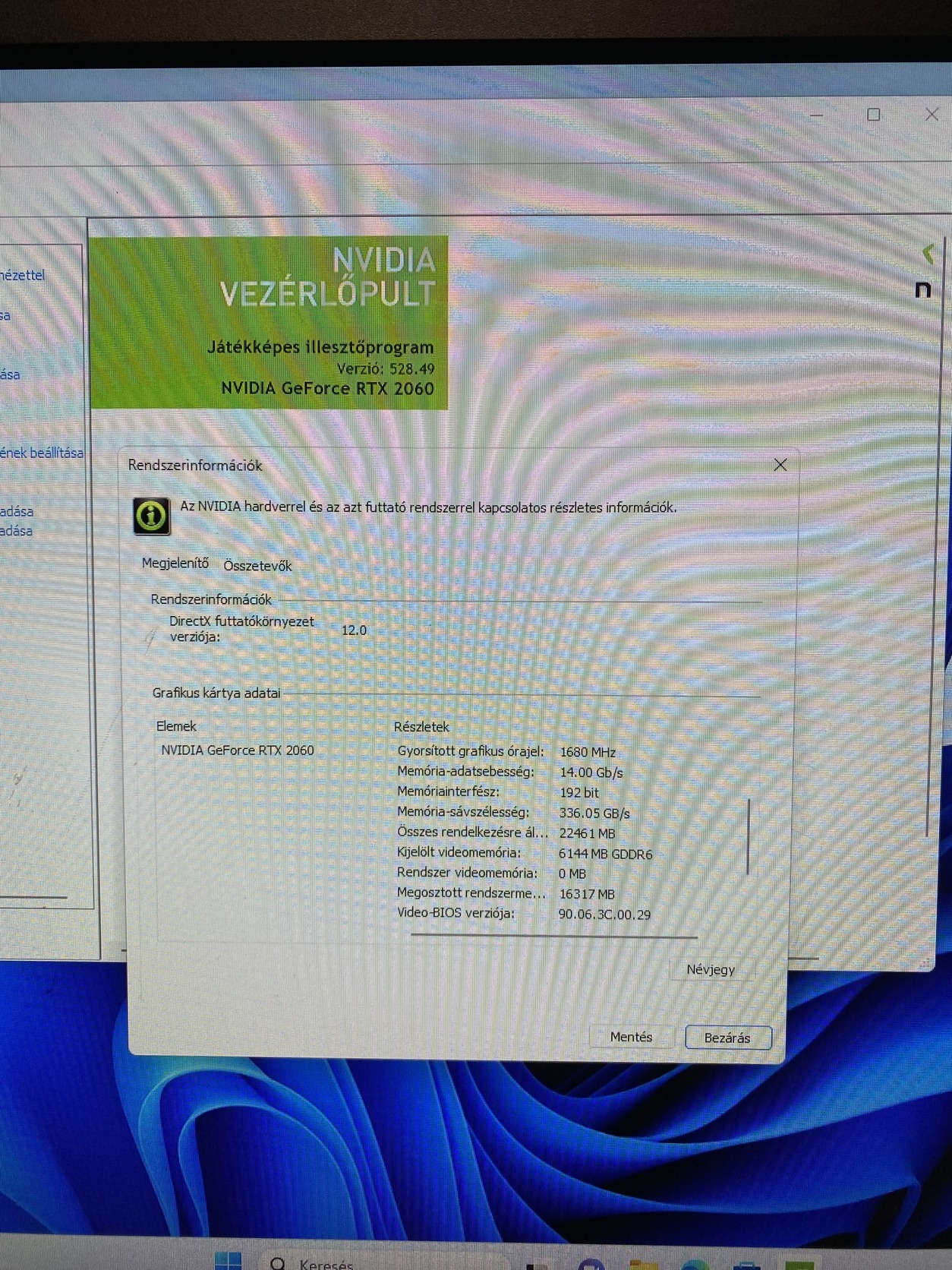
Task: Click the Elemek column header
Action: pos(176,726)
